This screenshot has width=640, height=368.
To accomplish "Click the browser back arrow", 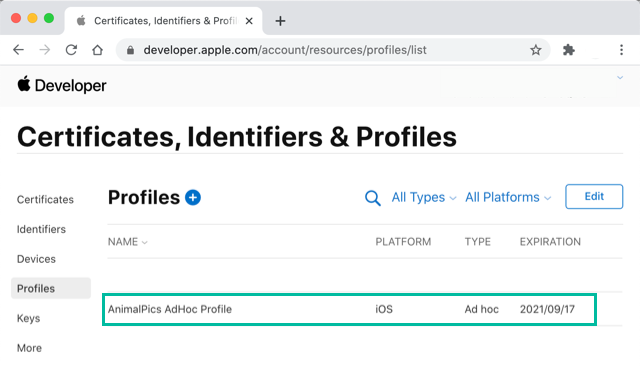I will (18, 50).
